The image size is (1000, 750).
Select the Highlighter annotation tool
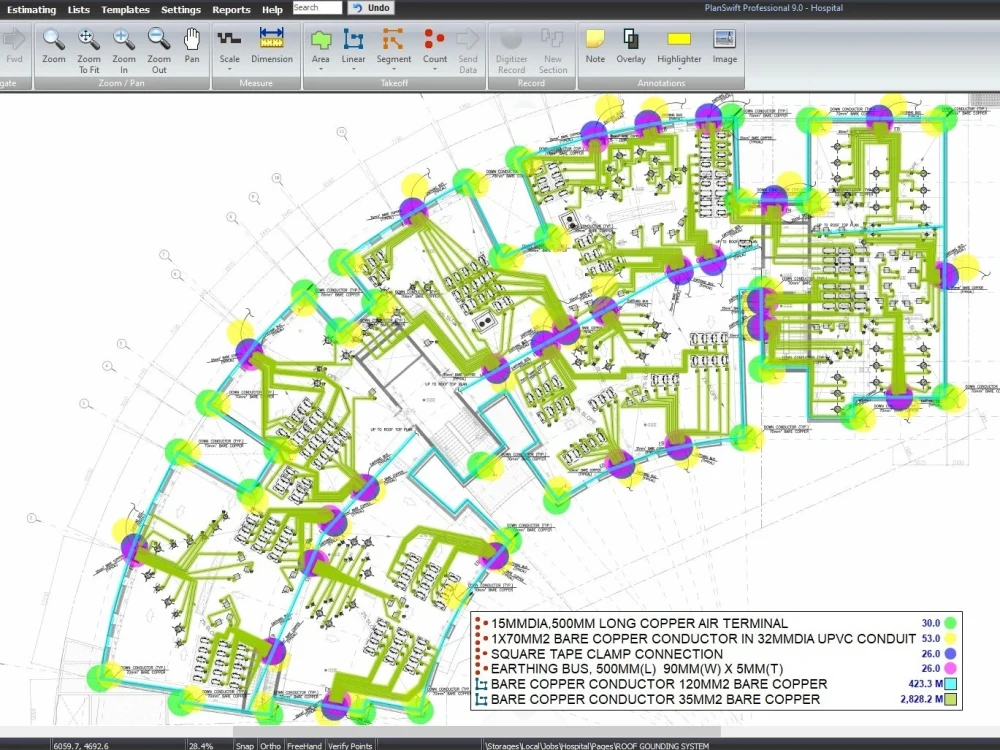pos(679,46)
